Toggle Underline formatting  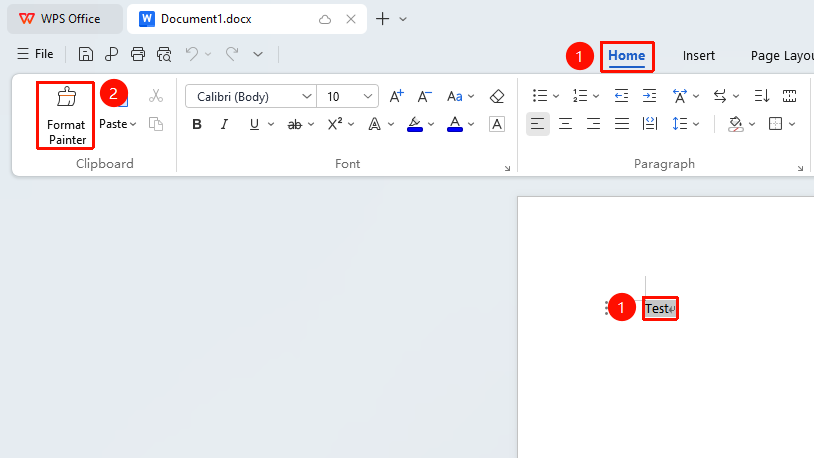coord(254,124)
